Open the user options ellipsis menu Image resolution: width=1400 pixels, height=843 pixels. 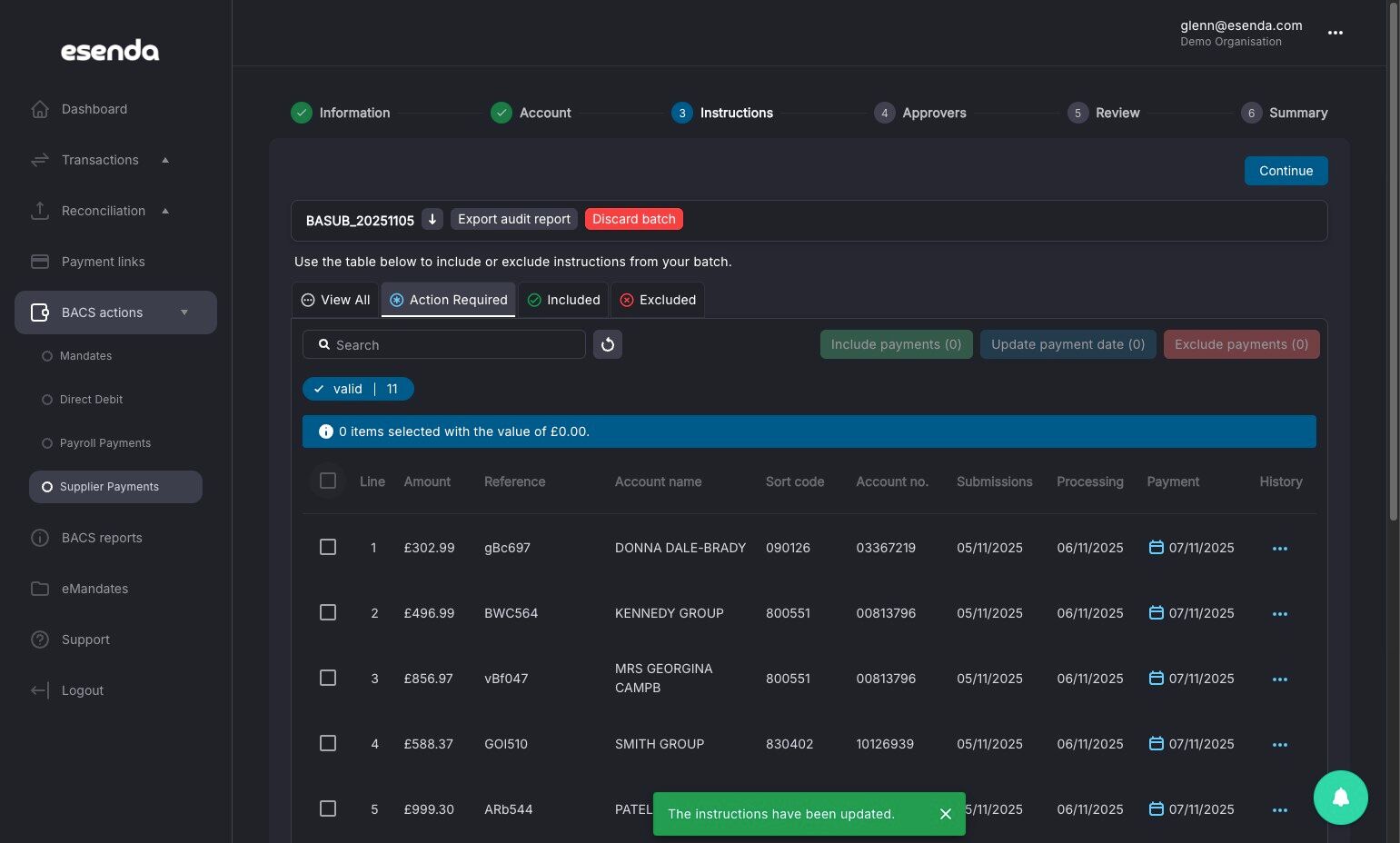(x=1335, y=33)
